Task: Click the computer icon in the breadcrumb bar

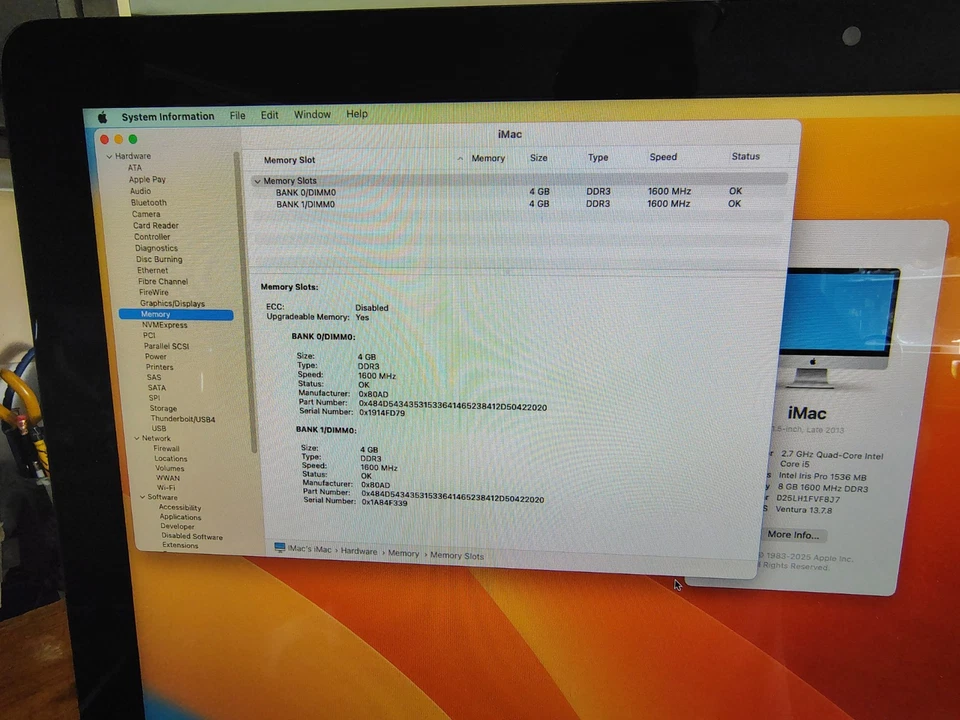Action: (x=280, y=553)
